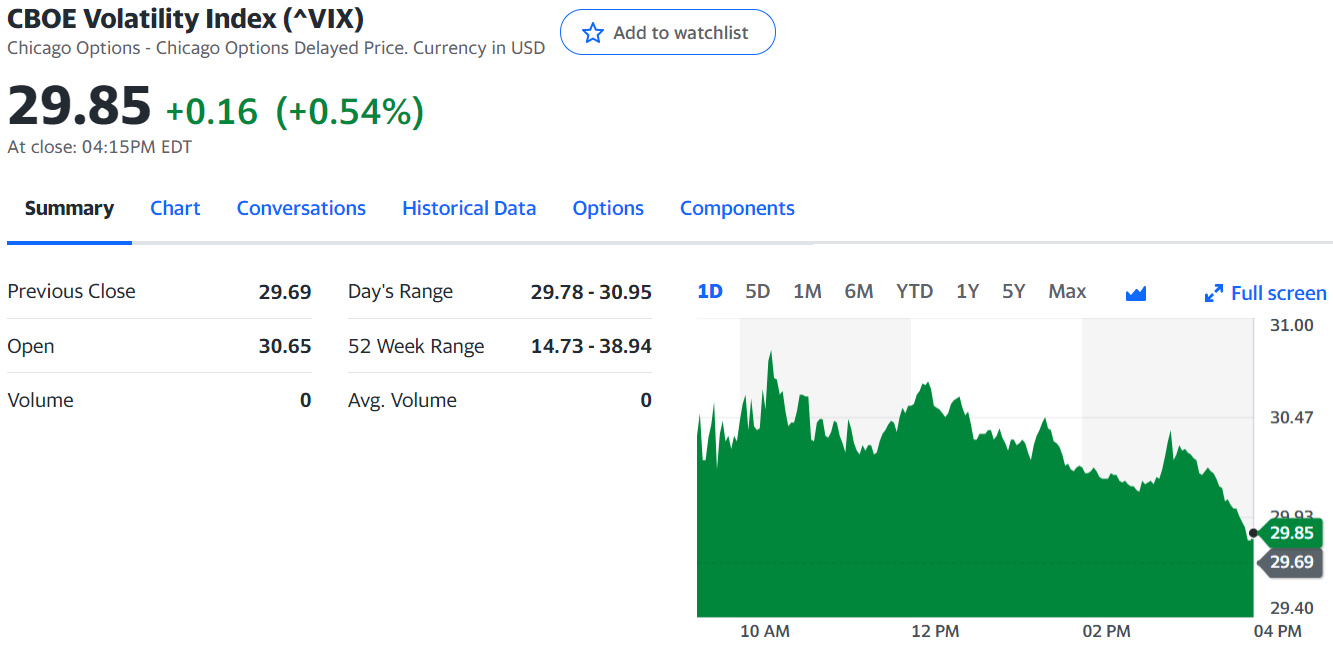This screenshot has height=645, width=1333.
Task: Click the Day's Range label
Action: pos(400,292)
